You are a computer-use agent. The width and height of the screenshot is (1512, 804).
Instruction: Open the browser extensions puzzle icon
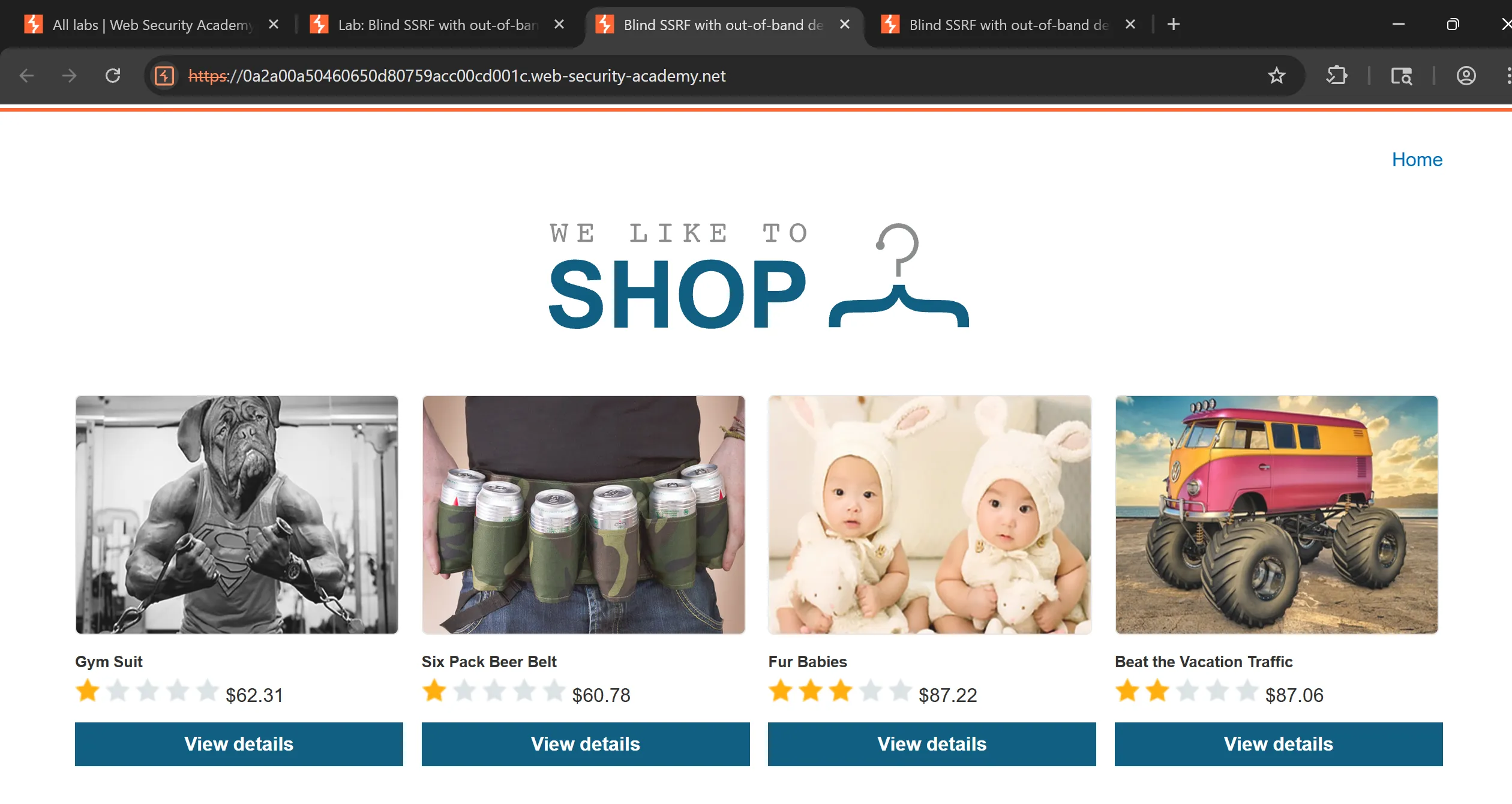pyautogui.click(x=1336, y=76)
